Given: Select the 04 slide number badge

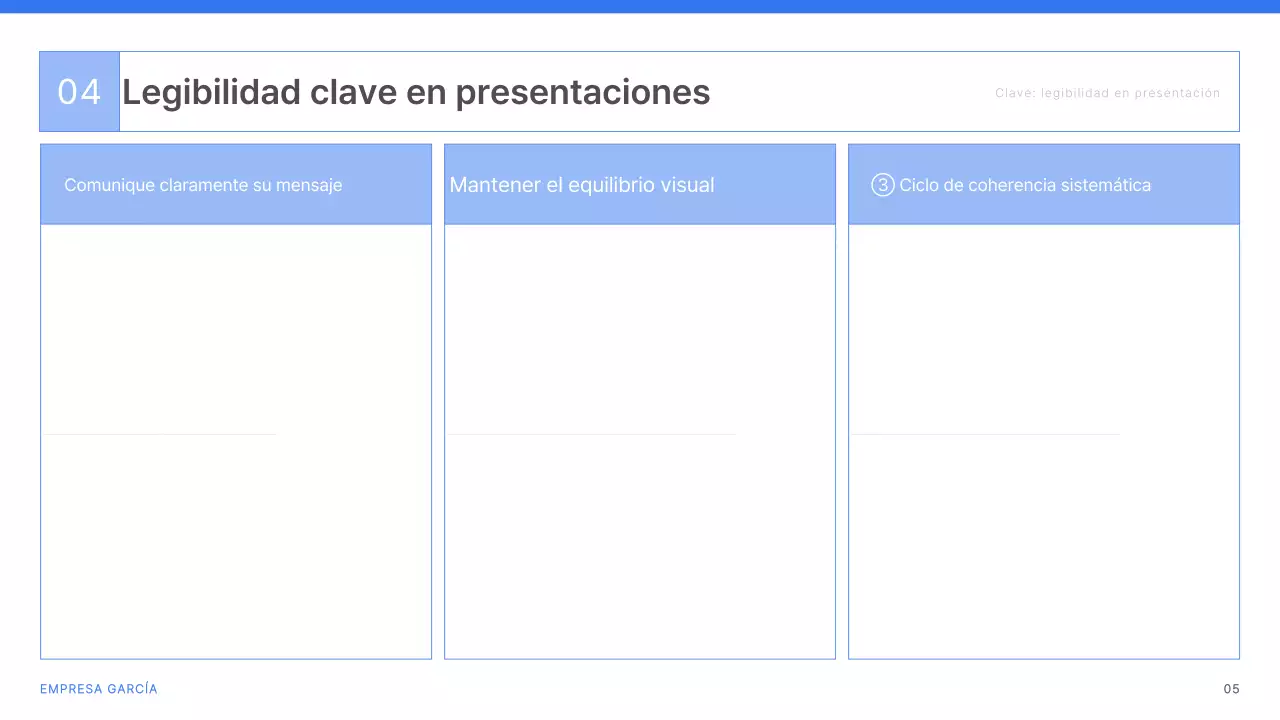Looking at the screenshot, I should (x=79, y=91).
